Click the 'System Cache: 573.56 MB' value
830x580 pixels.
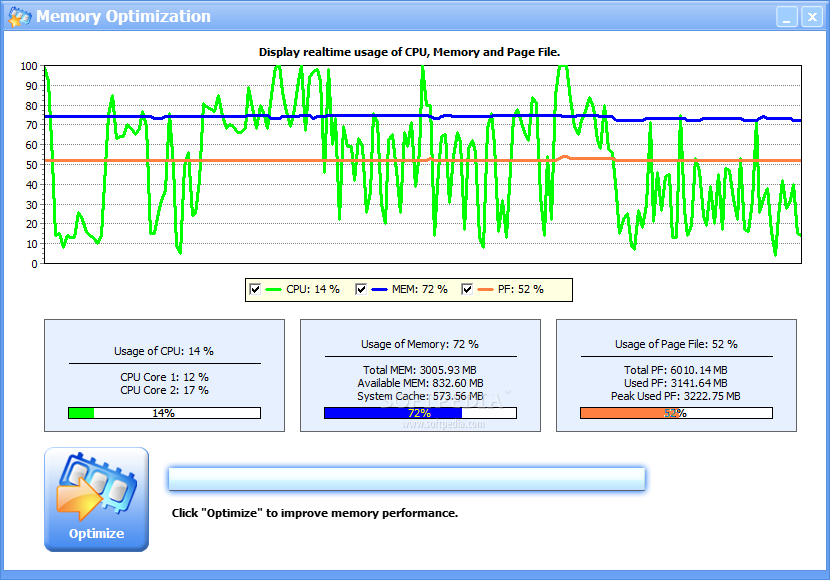[x=420, y=396]
